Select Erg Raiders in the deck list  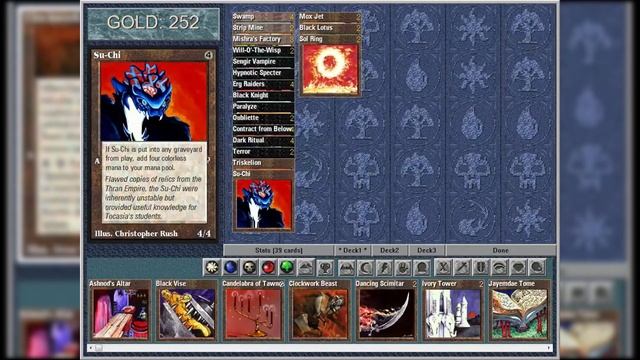tap(263, 84)
